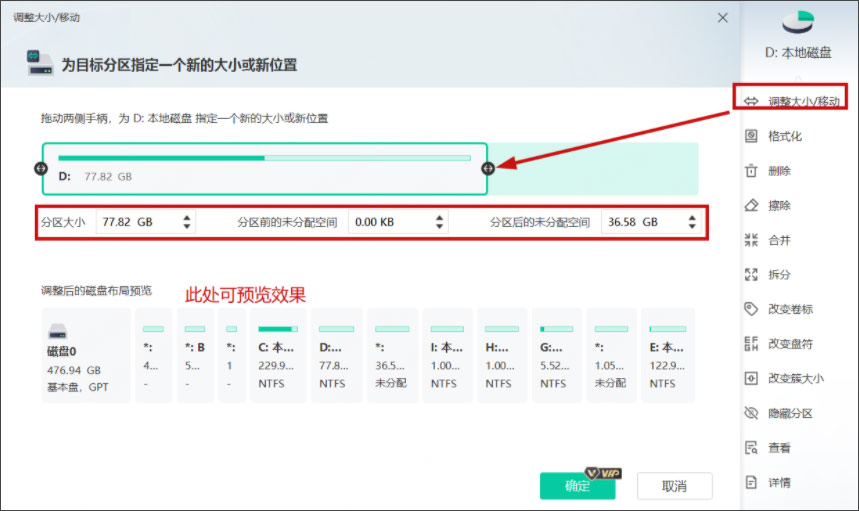
Task: Click 改变盘符 text in the side menu
Action: pos(790,343)
